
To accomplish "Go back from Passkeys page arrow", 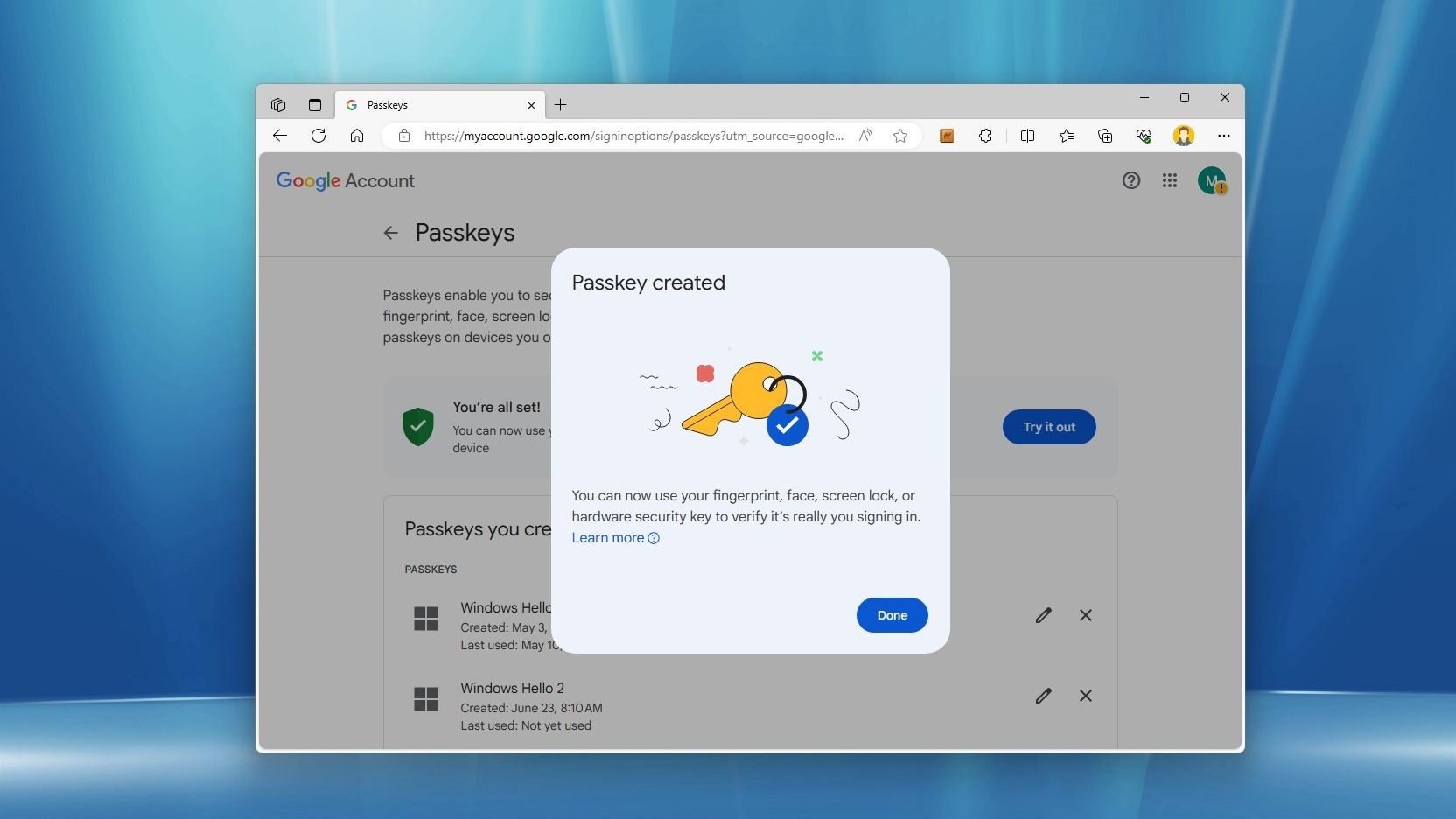I will coord(391,233).
